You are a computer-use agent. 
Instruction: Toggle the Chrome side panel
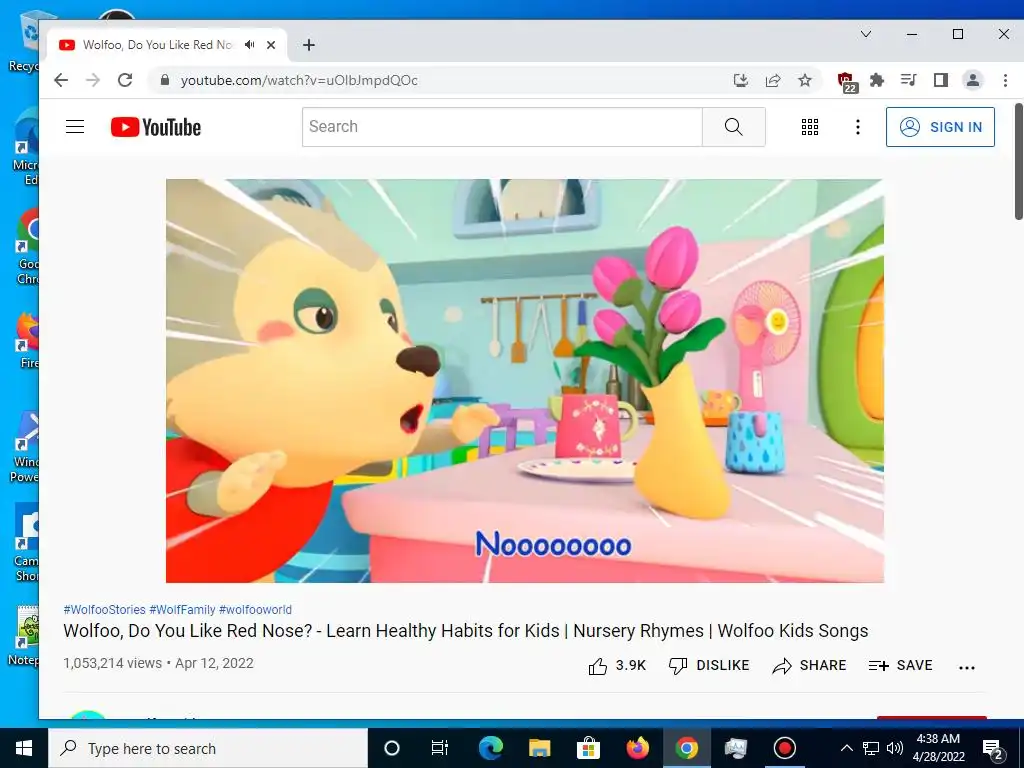940,80
